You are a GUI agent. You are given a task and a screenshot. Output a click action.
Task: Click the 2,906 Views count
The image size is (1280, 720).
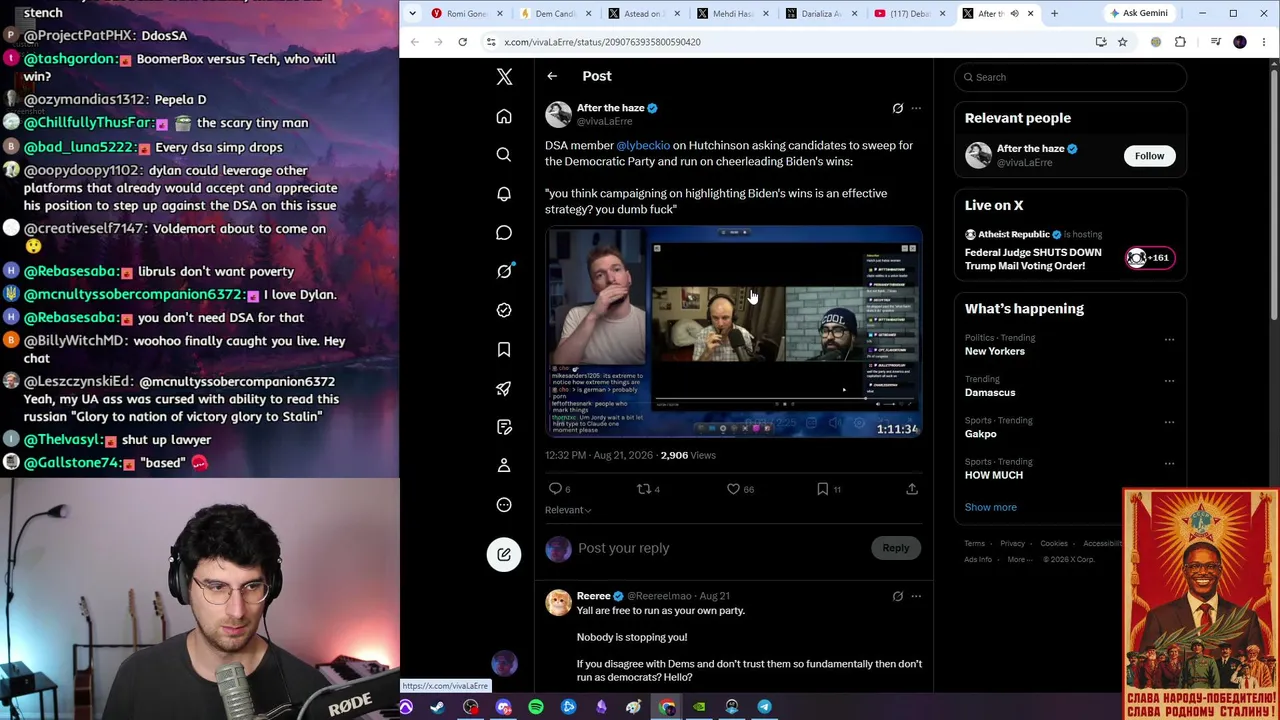click(688, 455)
